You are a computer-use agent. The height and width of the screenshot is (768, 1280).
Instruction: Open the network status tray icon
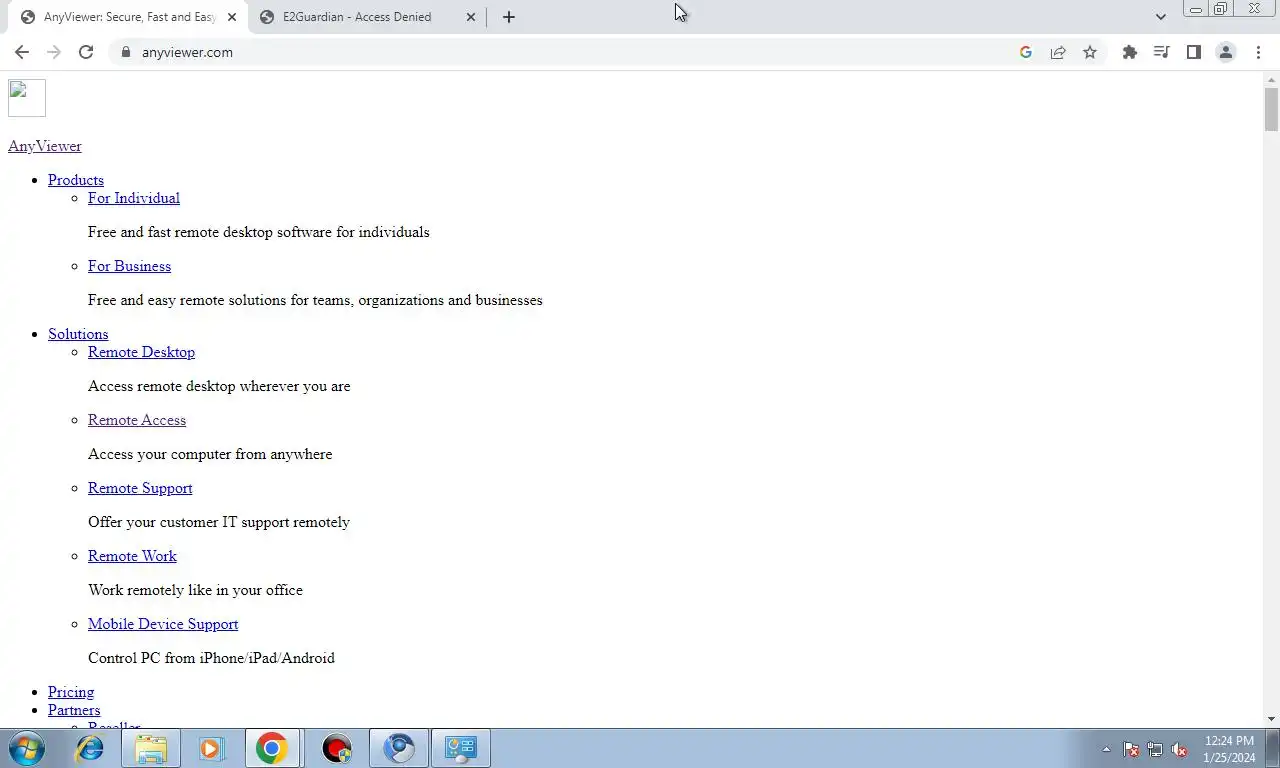(1155, 749)
